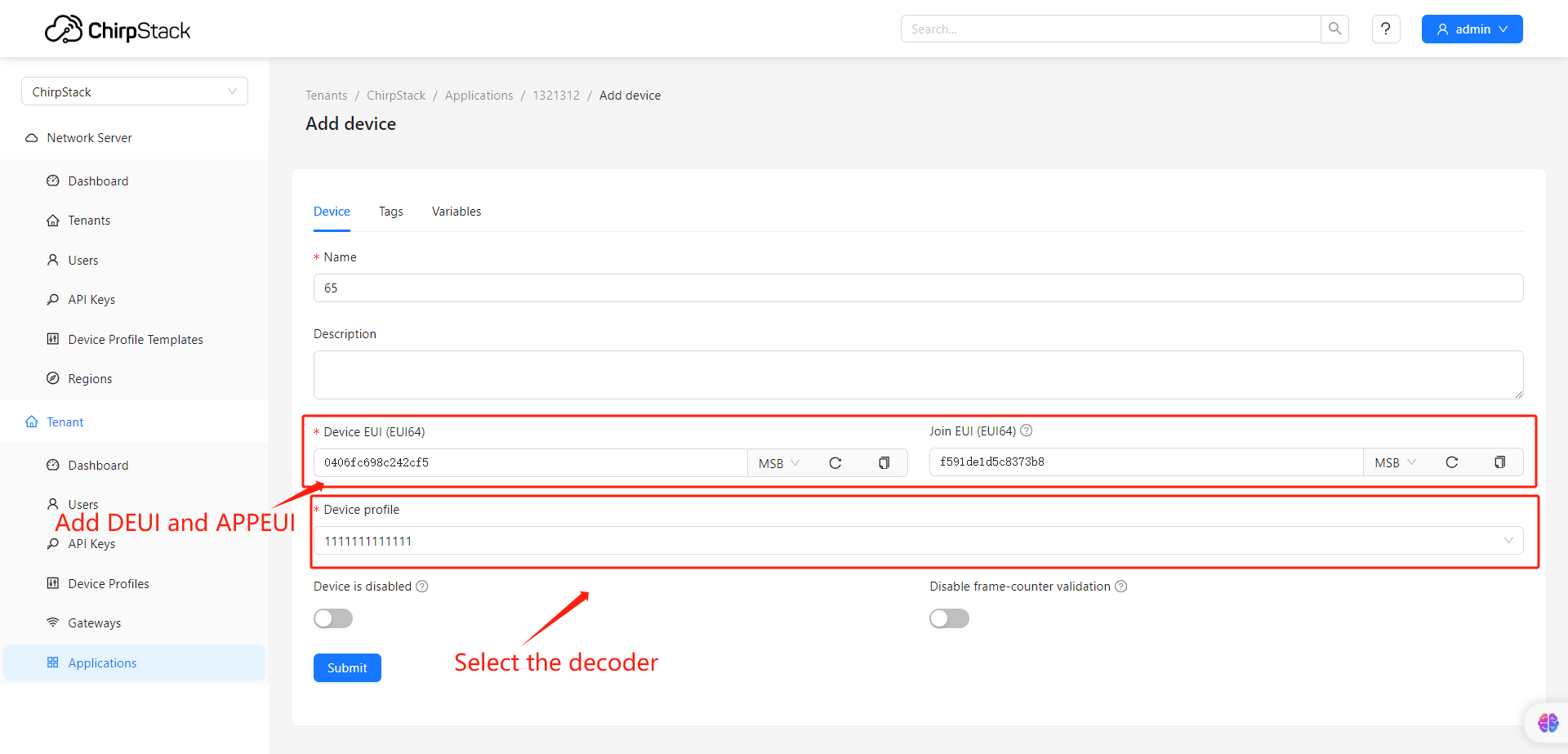The image size is (1568, 754).
Task: Copy the Device EUI value
Action: coord(884,463)
